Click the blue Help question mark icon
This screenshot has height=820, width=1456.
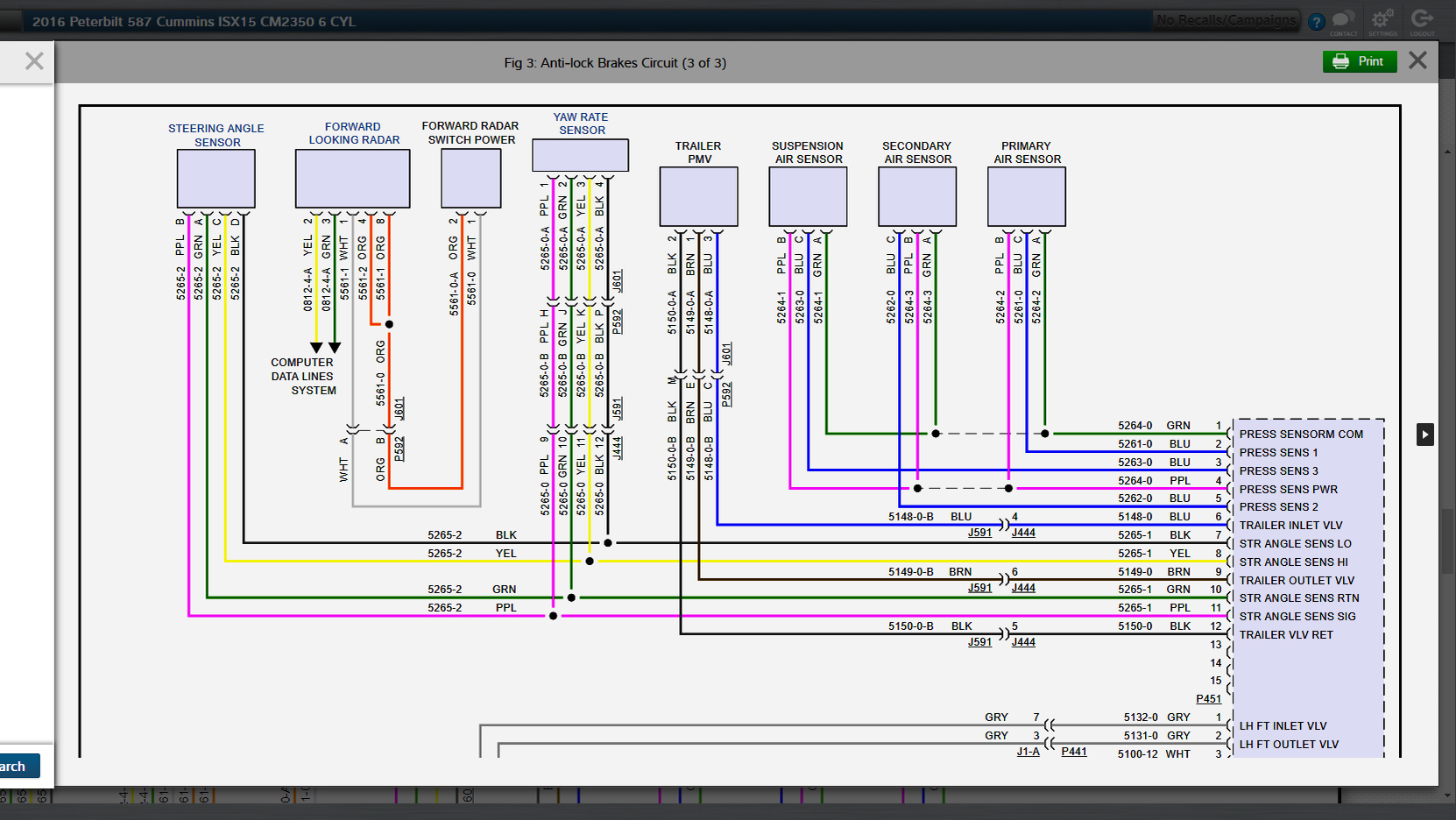(1316, 21)
